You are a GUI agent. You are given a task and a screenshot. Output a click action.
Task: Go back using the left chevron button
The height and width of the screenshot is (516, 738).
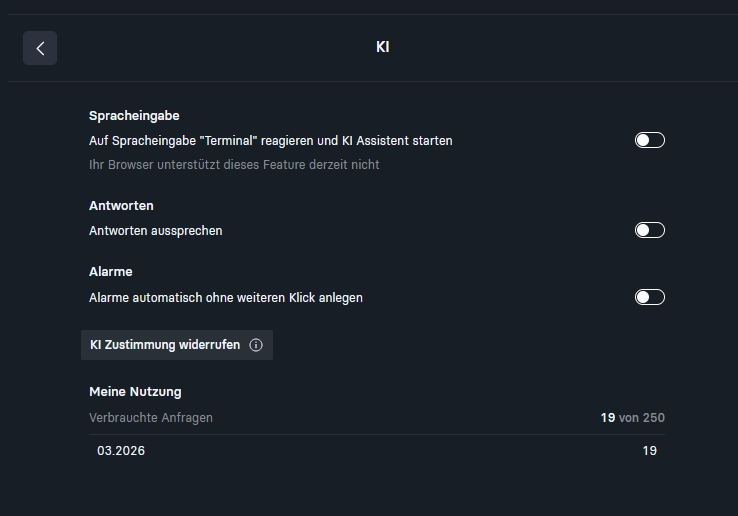click(x=40, y=48)
